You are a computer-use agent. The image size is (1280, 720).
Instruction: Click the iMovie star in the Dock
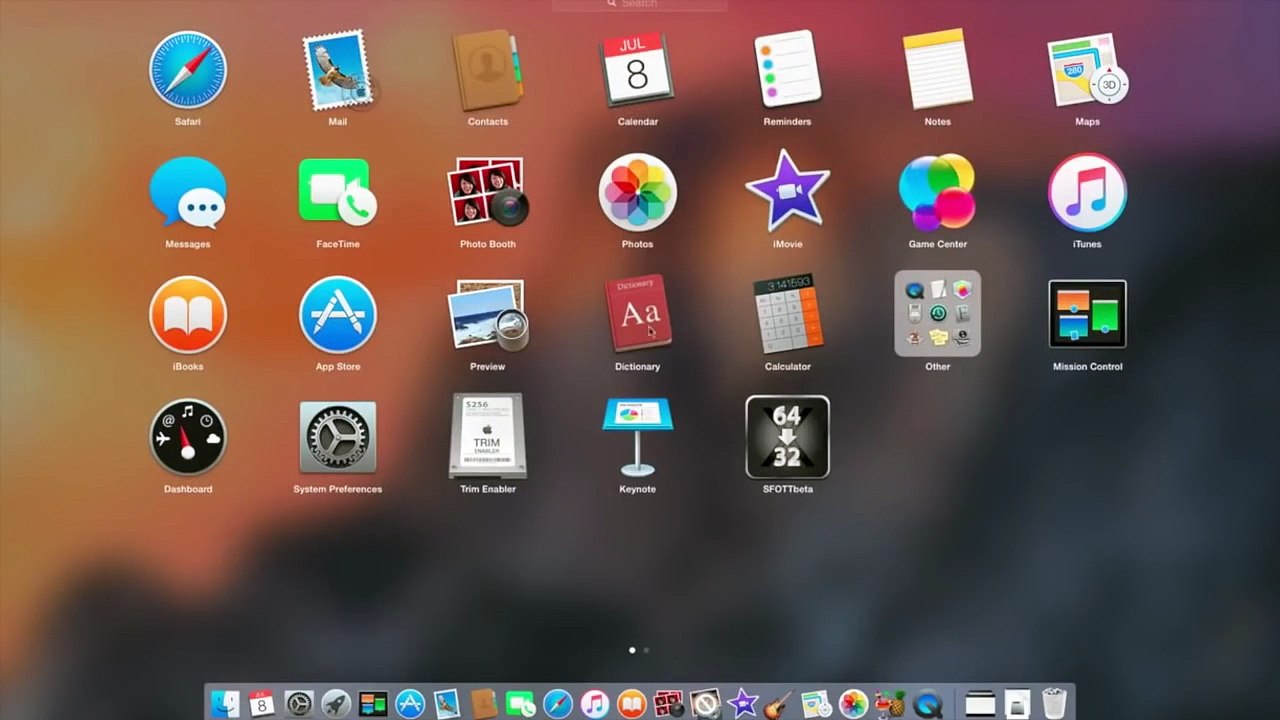pyautogui.click(x=742, y=704)
